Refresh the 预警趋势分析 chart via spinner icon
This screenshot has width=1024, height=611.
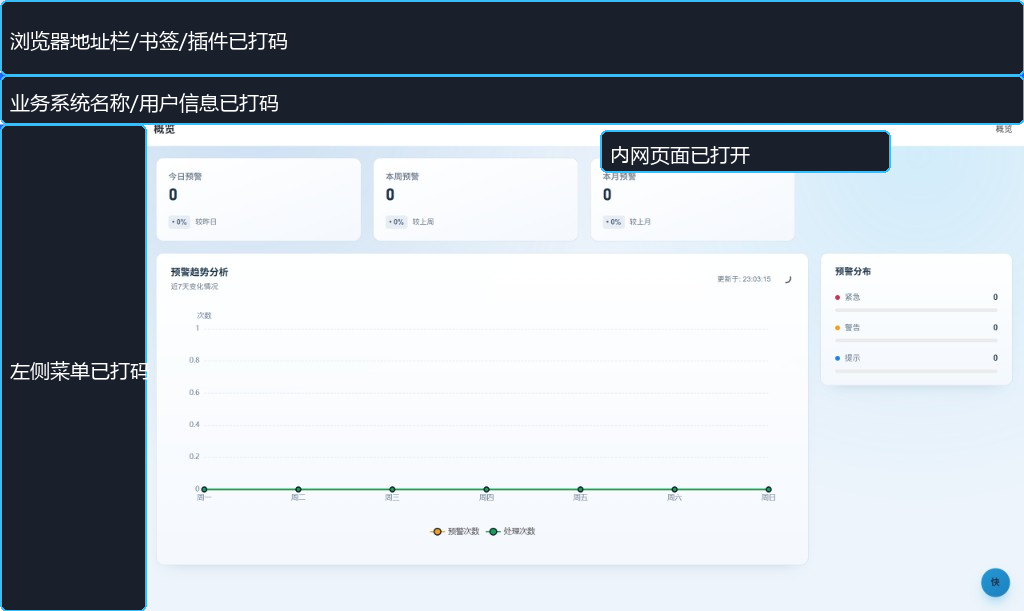pos(788,279)
